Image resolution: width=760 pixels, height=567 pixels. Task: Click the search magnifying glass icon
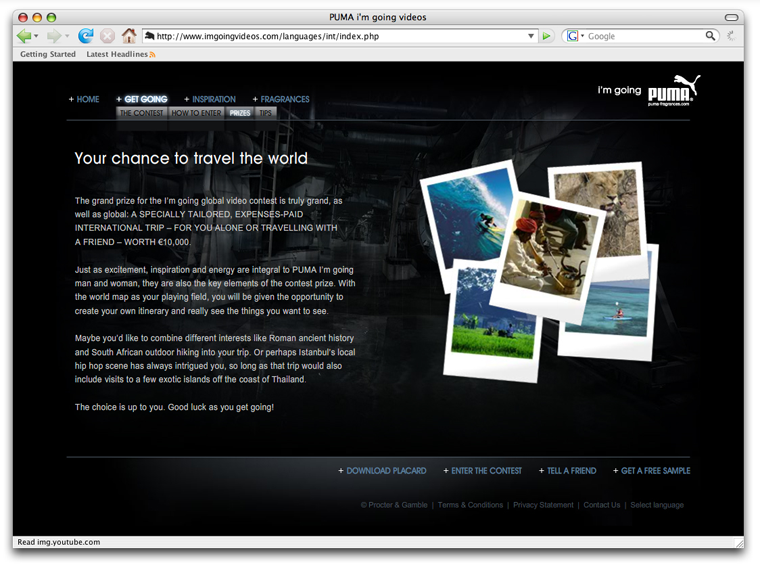click(x=711, y=36)
